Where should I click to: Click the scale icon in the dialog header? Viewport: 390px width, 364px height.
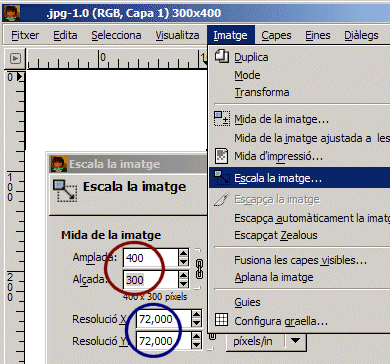pos(65,190)
